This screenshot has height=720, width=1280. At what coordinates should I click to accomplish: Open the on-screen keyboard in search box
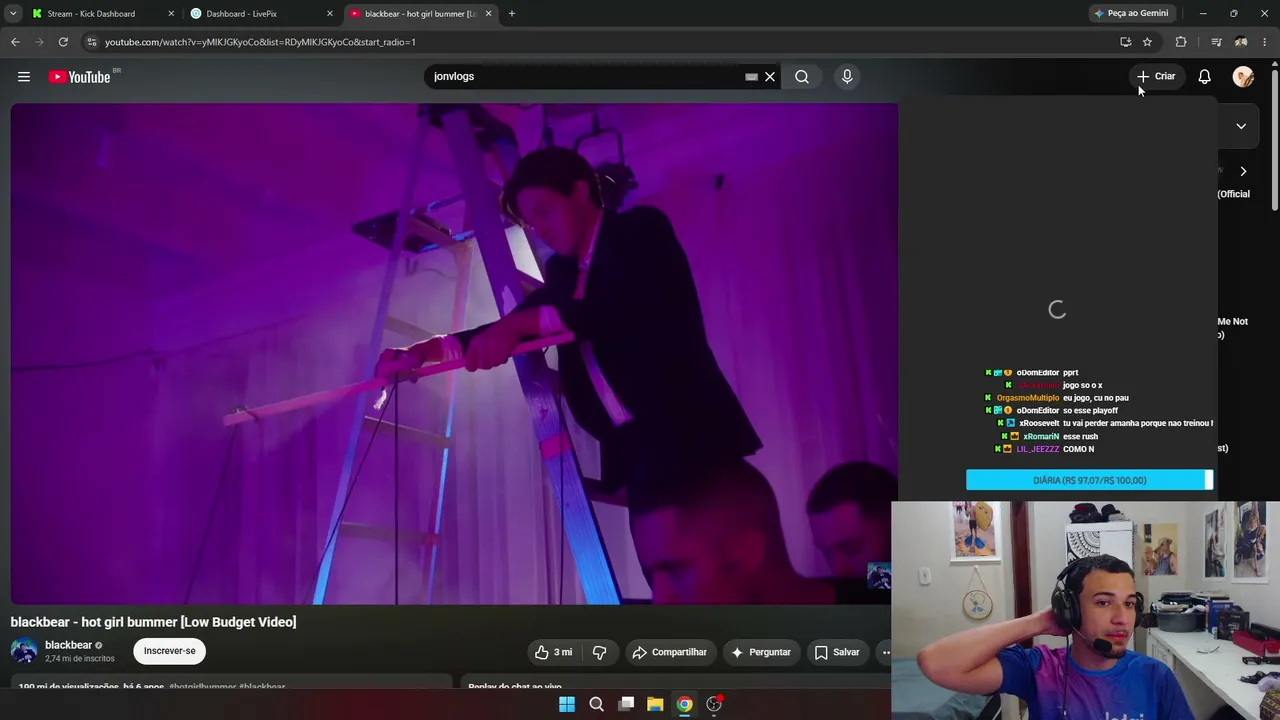(x=751, y=77)
